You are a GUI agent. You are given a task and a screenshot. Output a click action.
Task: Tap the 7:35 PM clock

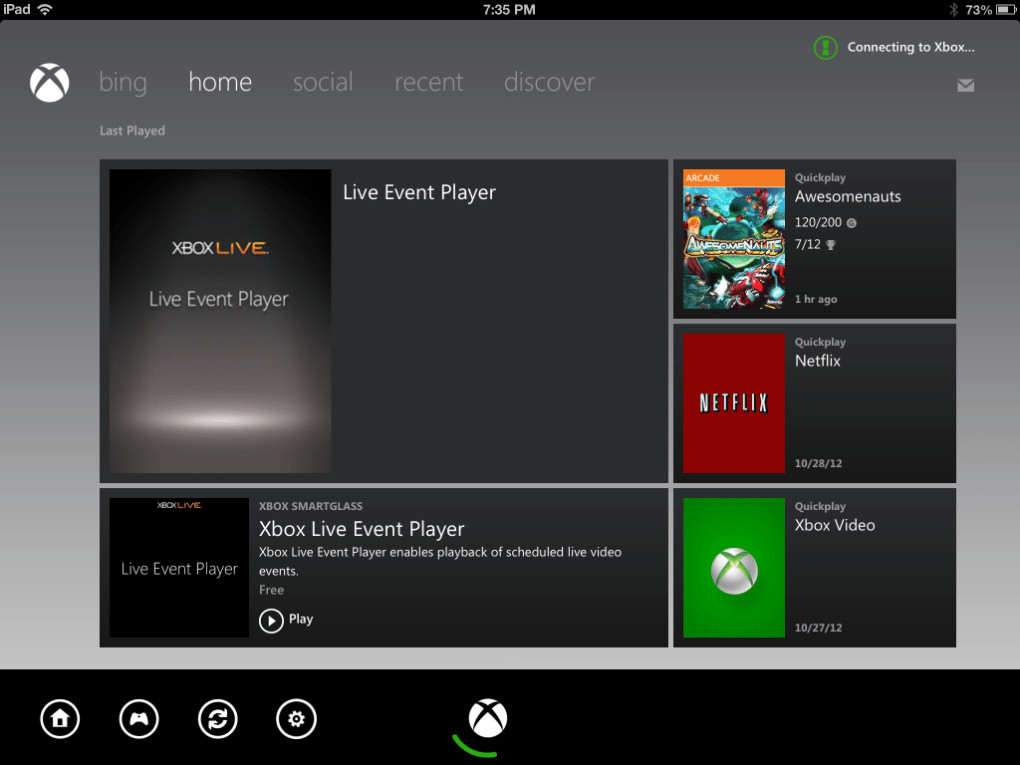[509, 10]
